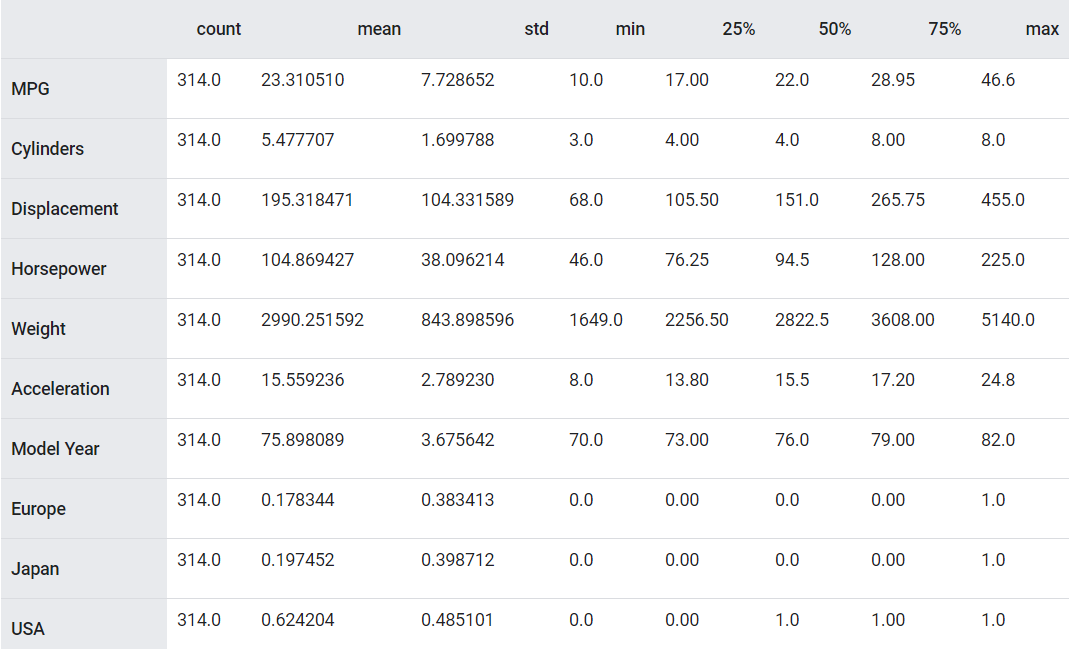Click the Horsepower row label
This screenshot has height=649, width=1070.
[x=58, y=269]
